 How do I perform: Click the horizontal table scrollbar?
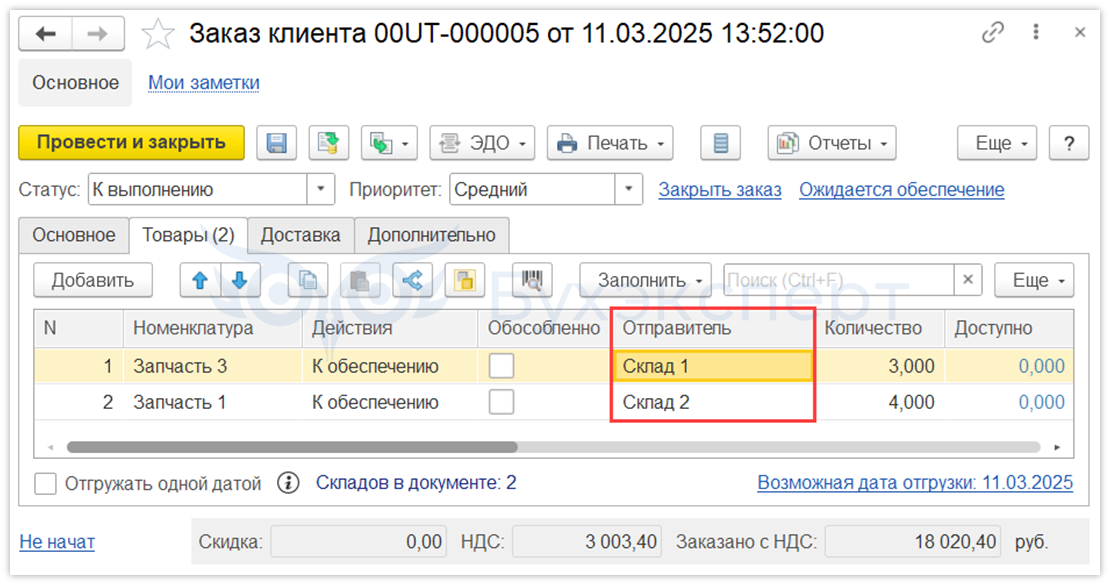(292, 448)
